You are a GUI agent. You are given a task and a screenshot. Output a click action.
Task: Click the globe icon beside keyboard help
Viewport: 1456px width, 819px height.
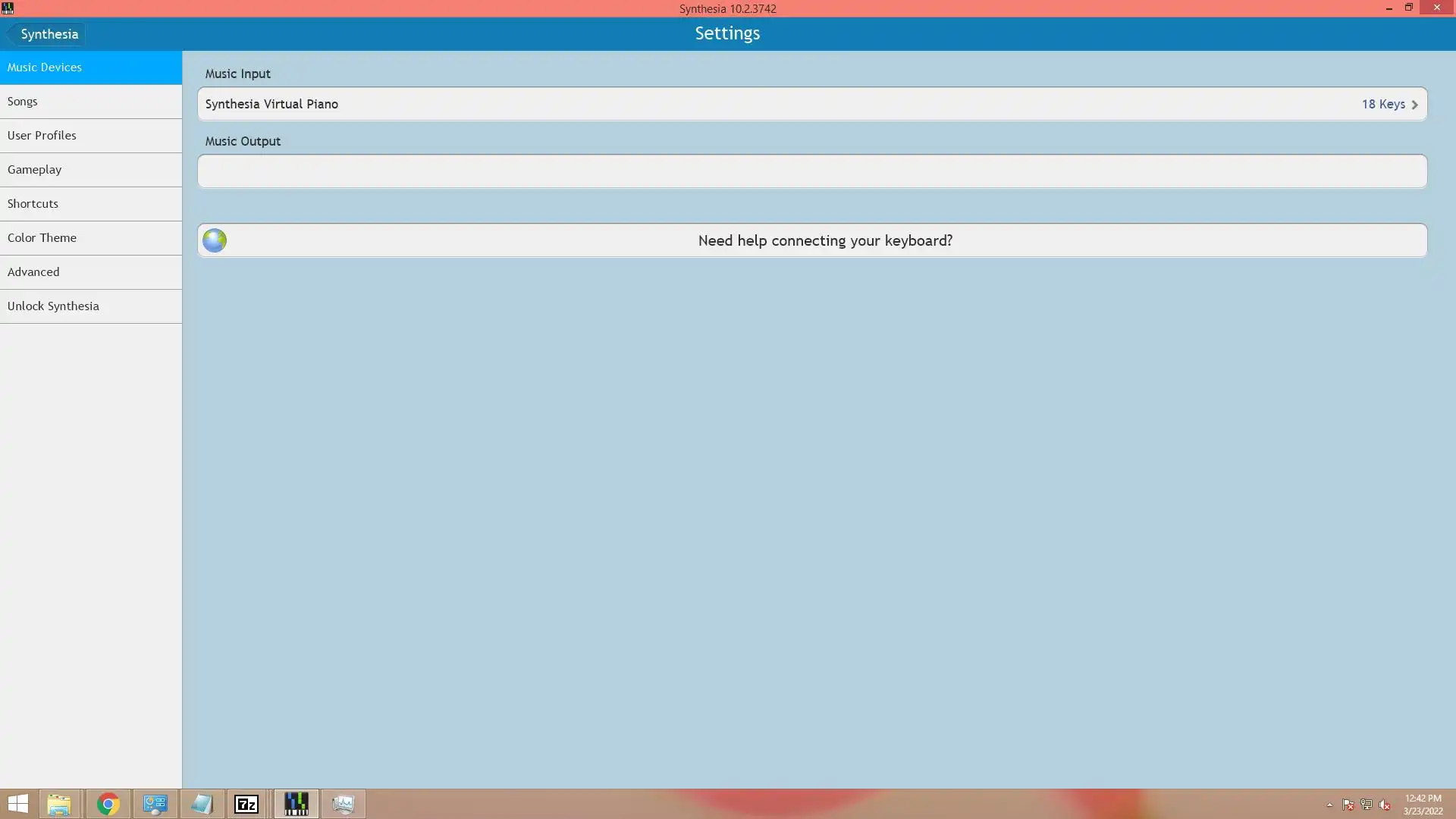click(215, 240)
